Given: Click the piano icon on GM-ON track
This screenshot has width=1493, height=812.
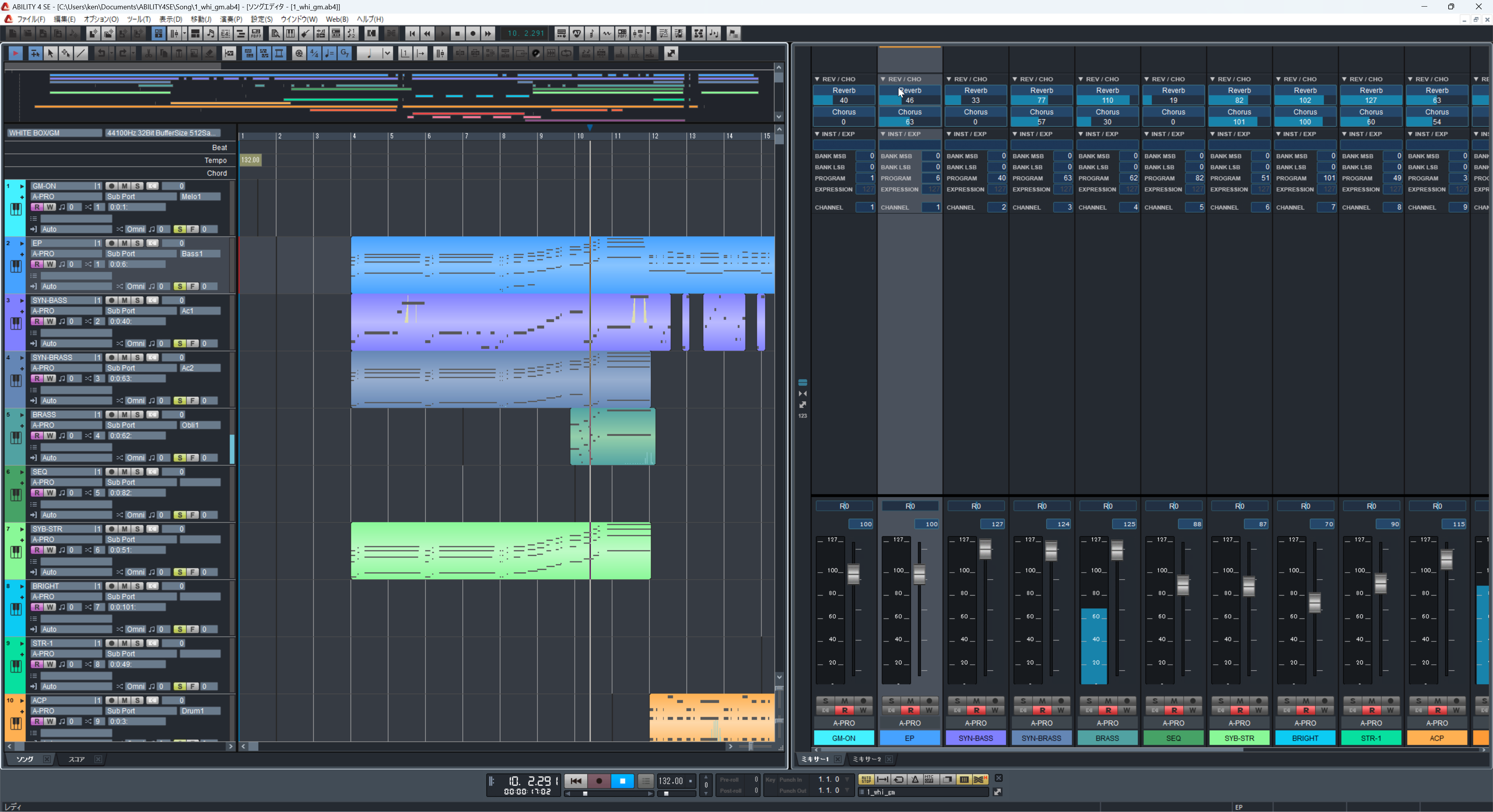Looking at the screenshot, I should point(16,209).
